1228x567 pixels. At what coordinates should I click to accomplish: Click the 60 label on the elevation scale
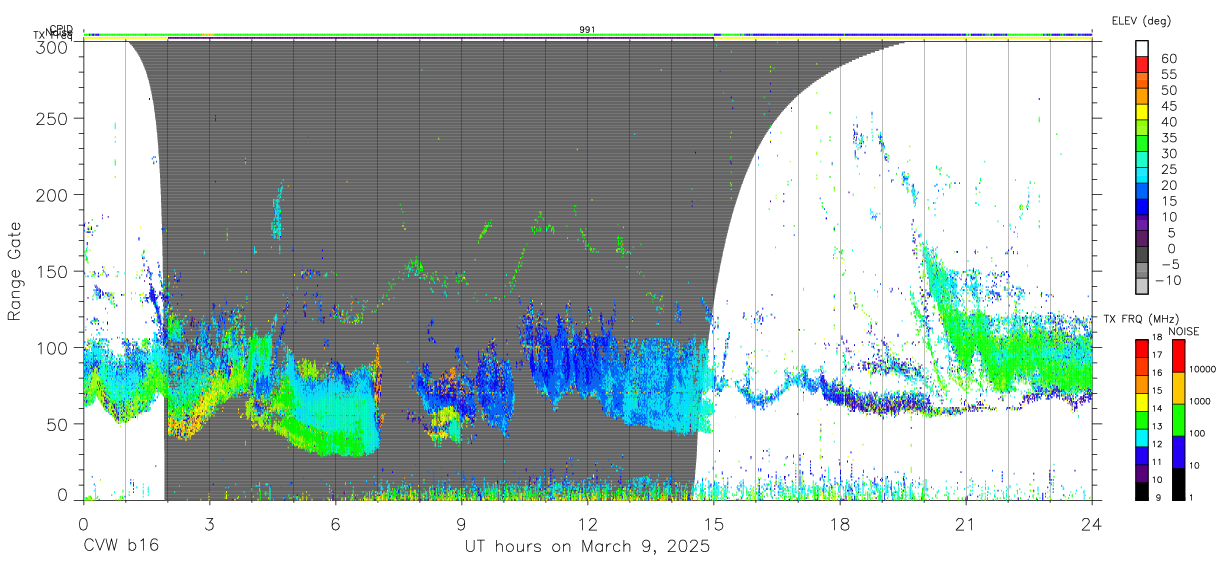coord(1167,58)
